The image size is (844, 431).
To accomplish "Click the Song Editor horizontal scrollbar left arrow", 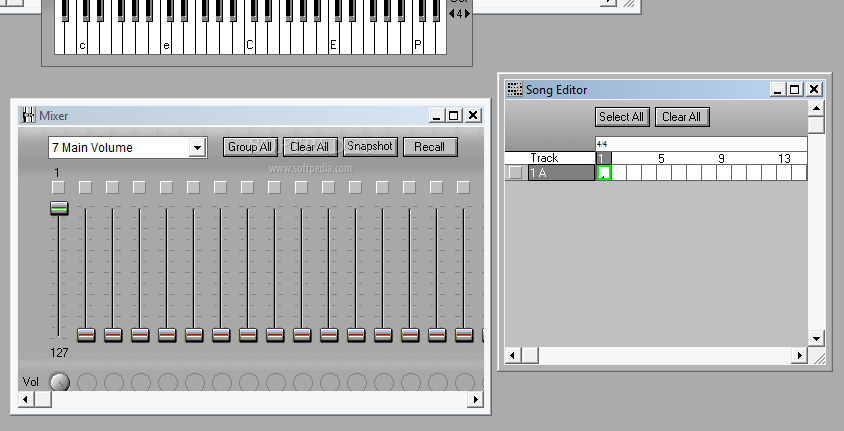I will pyautogui.click(x=513, y=355).
